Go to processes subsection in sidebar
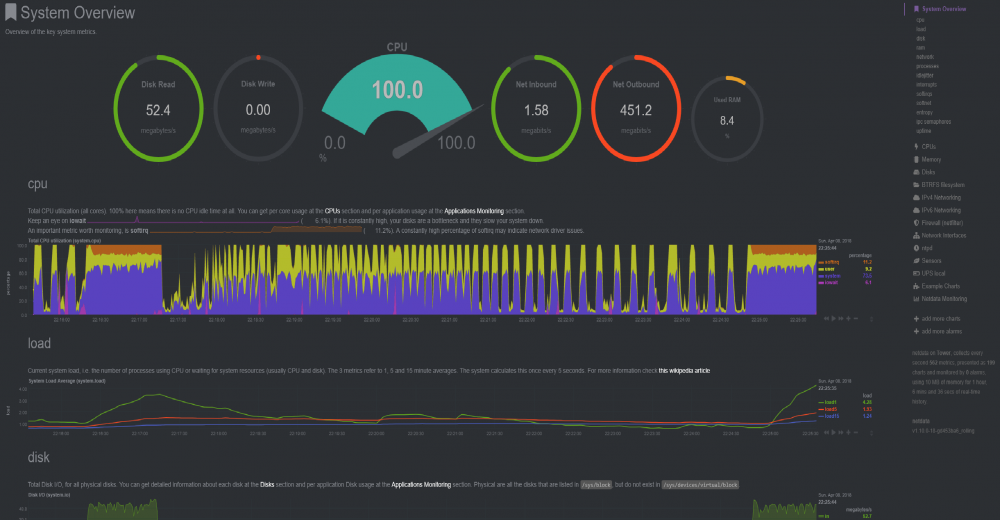The image size is (1000, 520). coord(927,66)
